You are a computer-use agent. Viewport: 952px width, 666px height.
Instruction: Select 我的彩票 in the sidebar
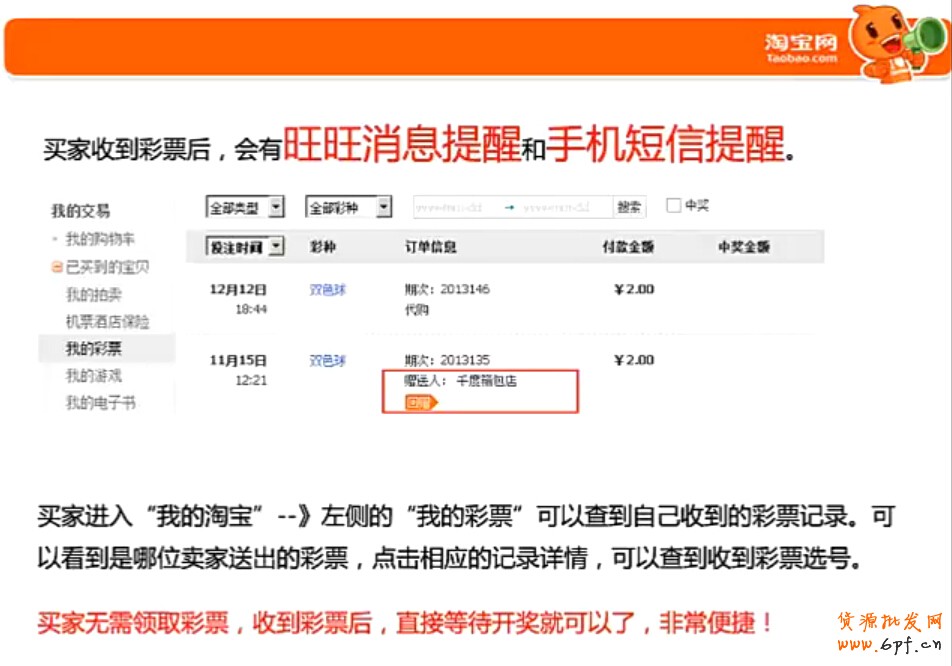coord(94,349)
